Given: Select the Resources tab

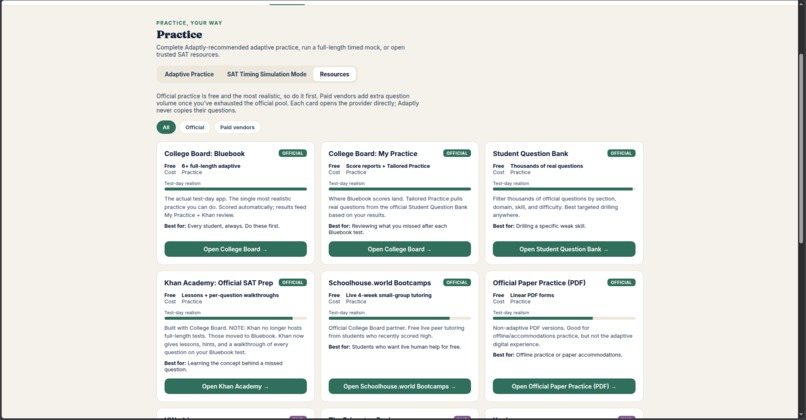Looking at the screenshot, I should (x=334, y=74).
